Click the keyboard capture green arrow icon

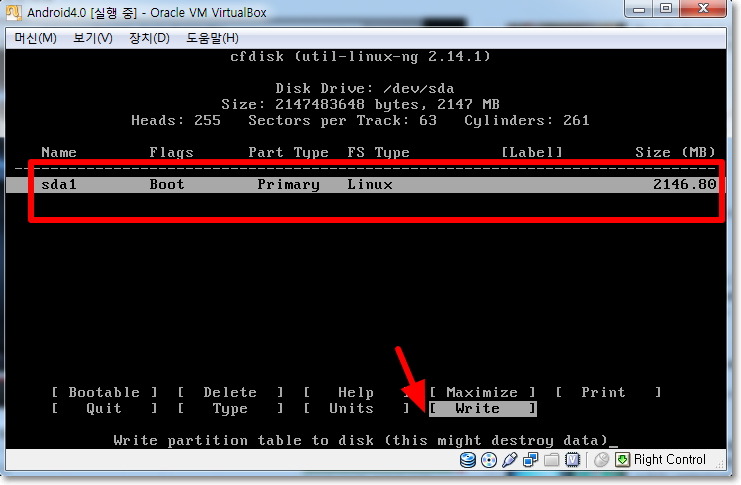pyautogui.click(x=622, y=460)
